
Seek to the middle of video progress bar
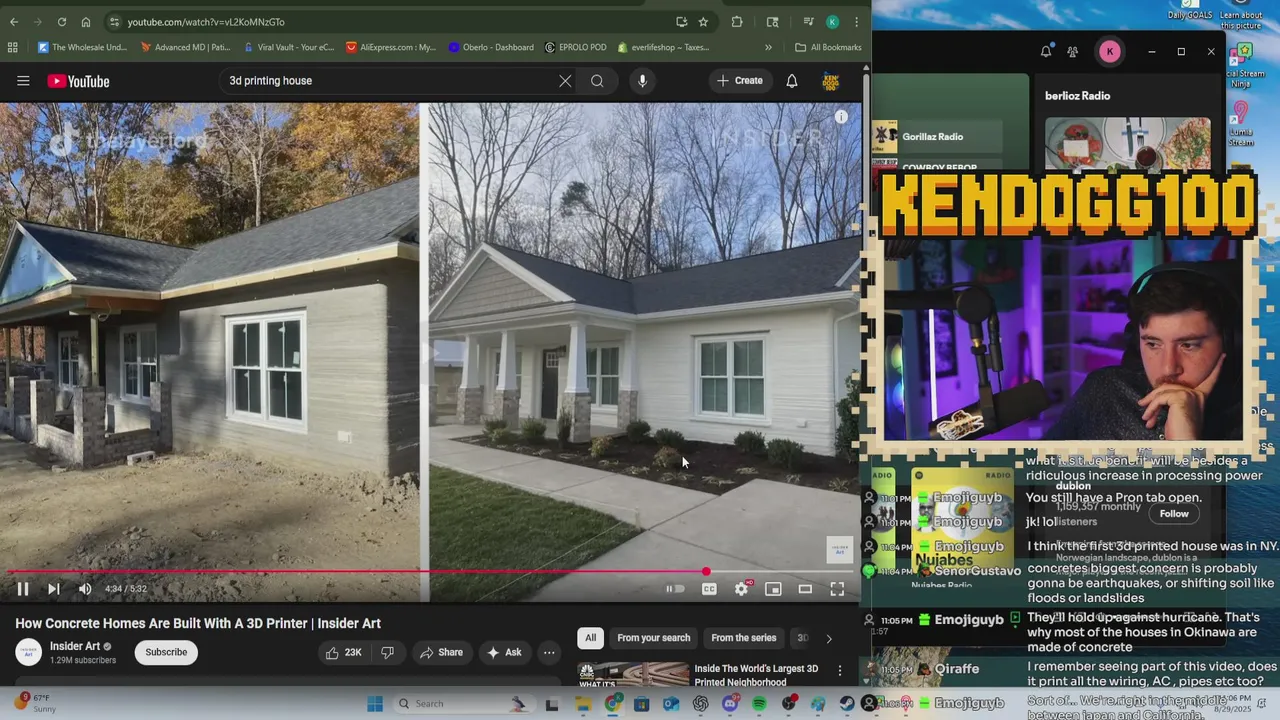(x=430, y=572)
